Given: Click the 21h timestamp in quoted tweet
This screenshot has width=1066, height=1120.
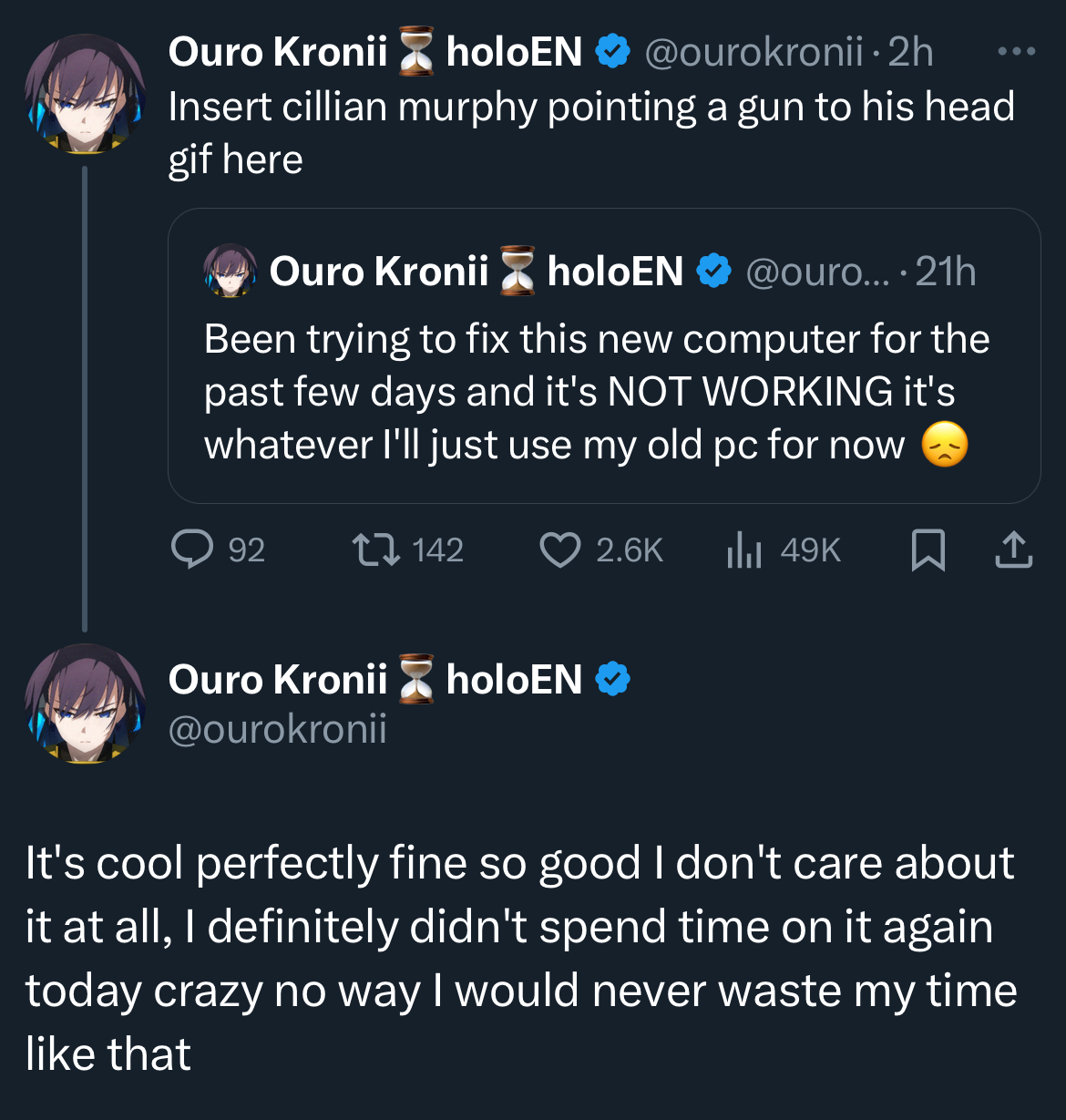Looking at the screenshot, I should tap(945, 272).
